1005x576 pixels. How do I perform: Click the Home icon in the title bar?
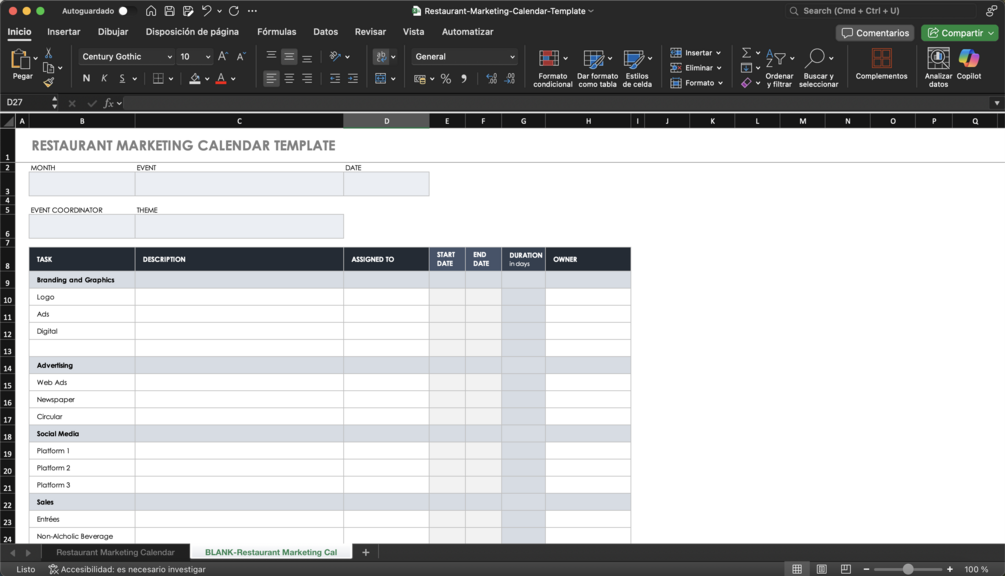[x=151, y=11]
